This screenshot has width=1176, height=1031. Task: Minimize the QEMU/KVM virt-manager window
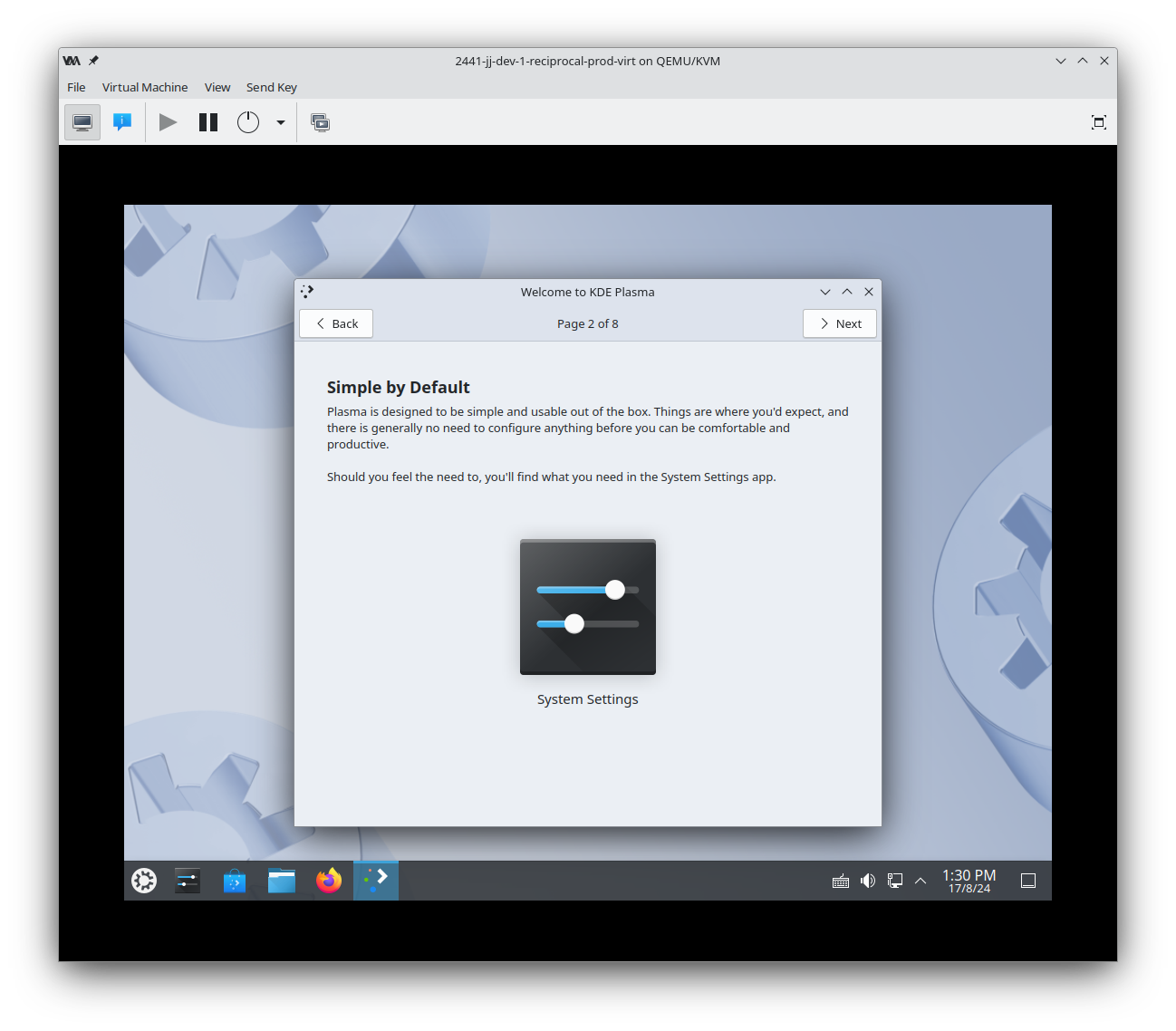point(1061,61)
